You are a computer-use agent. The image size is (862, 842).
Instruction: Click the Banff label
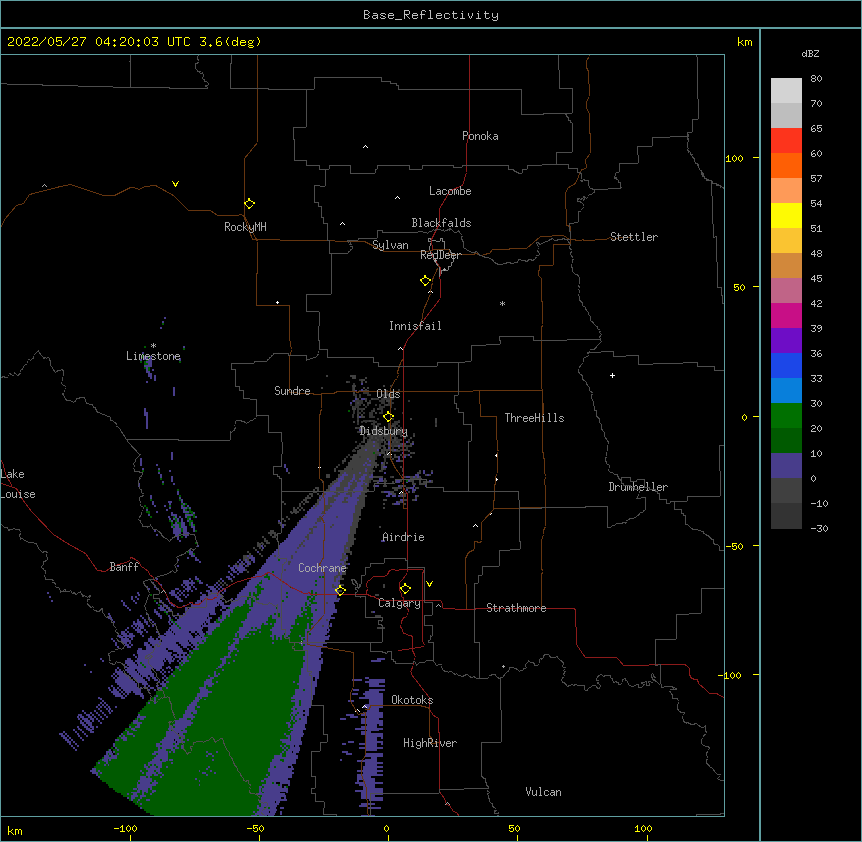(x=124, y=567)
